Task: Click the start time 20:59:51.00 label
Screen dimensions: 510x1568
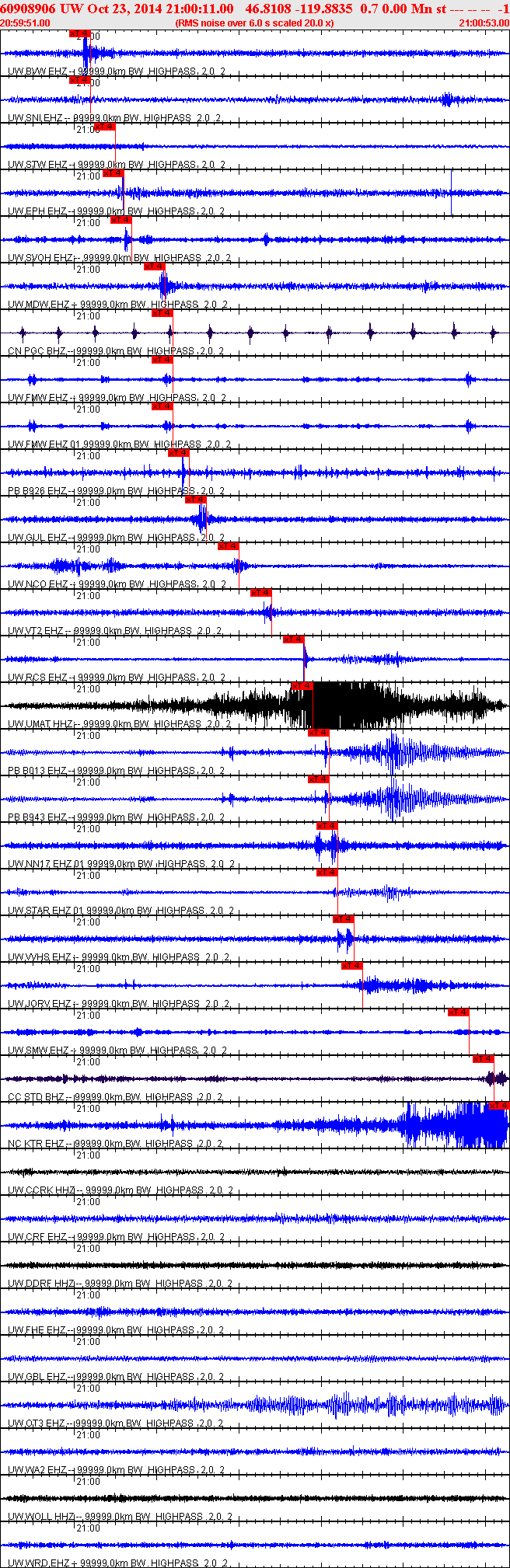Action: point(26,23)
